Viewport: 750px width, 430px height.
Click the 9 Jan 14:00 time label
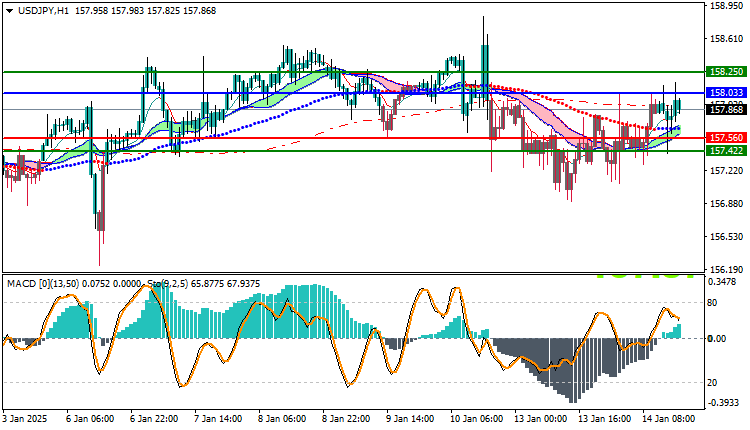coord(410,419)
